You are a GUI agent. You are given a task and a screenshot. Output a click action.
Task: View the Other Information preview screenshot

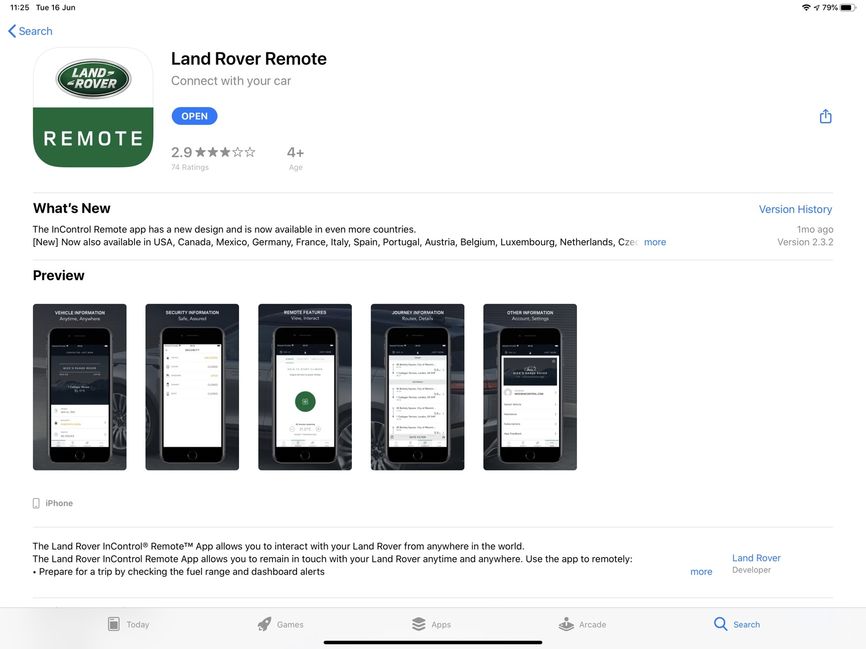tap(530, 387)
